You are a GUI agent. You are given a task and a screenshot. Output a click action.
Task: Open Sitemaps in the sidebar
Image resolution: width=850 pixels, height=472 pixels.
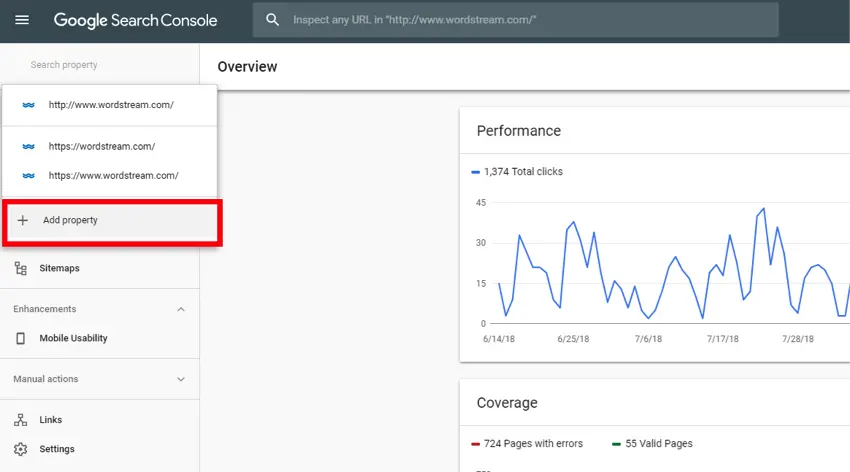pyautogui.click(x=100, y=268)
